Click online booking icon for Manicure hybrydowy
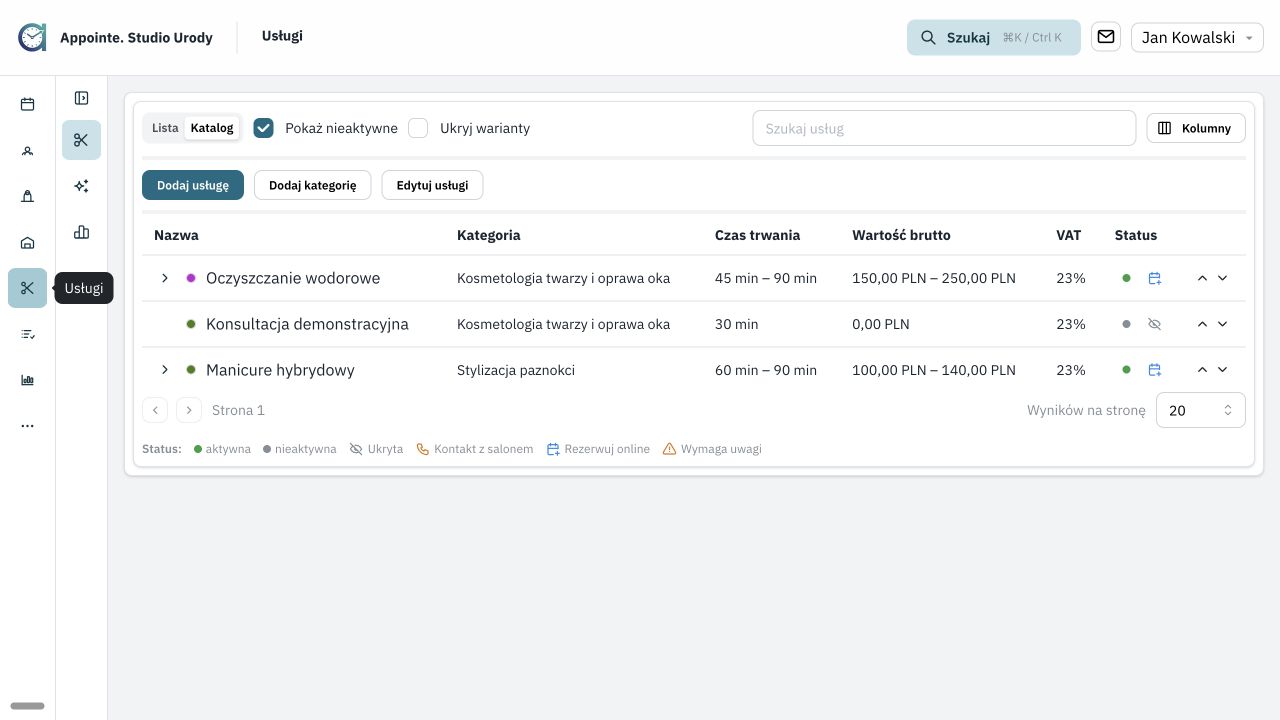1280x720 pixels. click(1154, 370)
